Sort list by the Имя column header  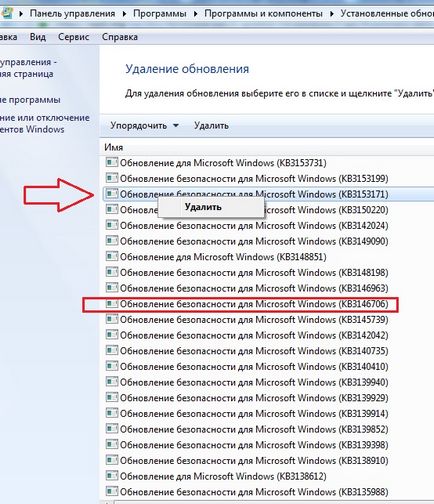point(114,147)
